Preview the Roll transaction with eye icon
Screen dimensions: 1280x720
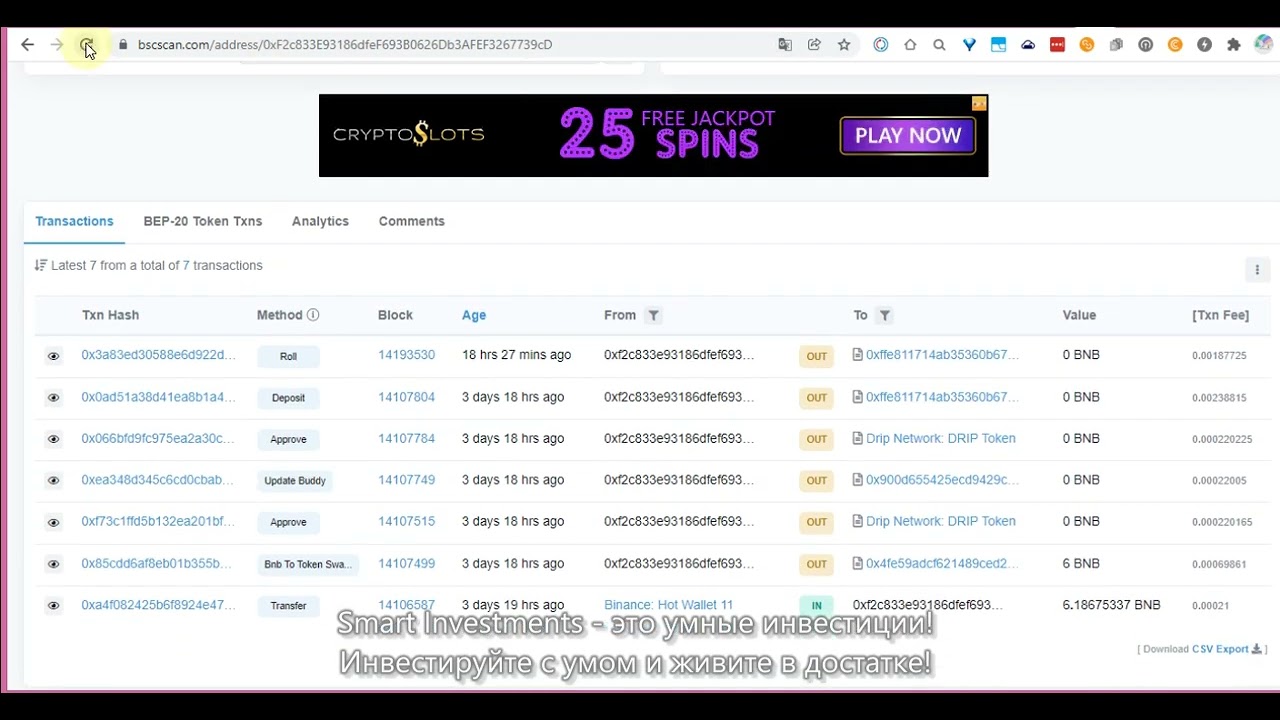(54, 356)
